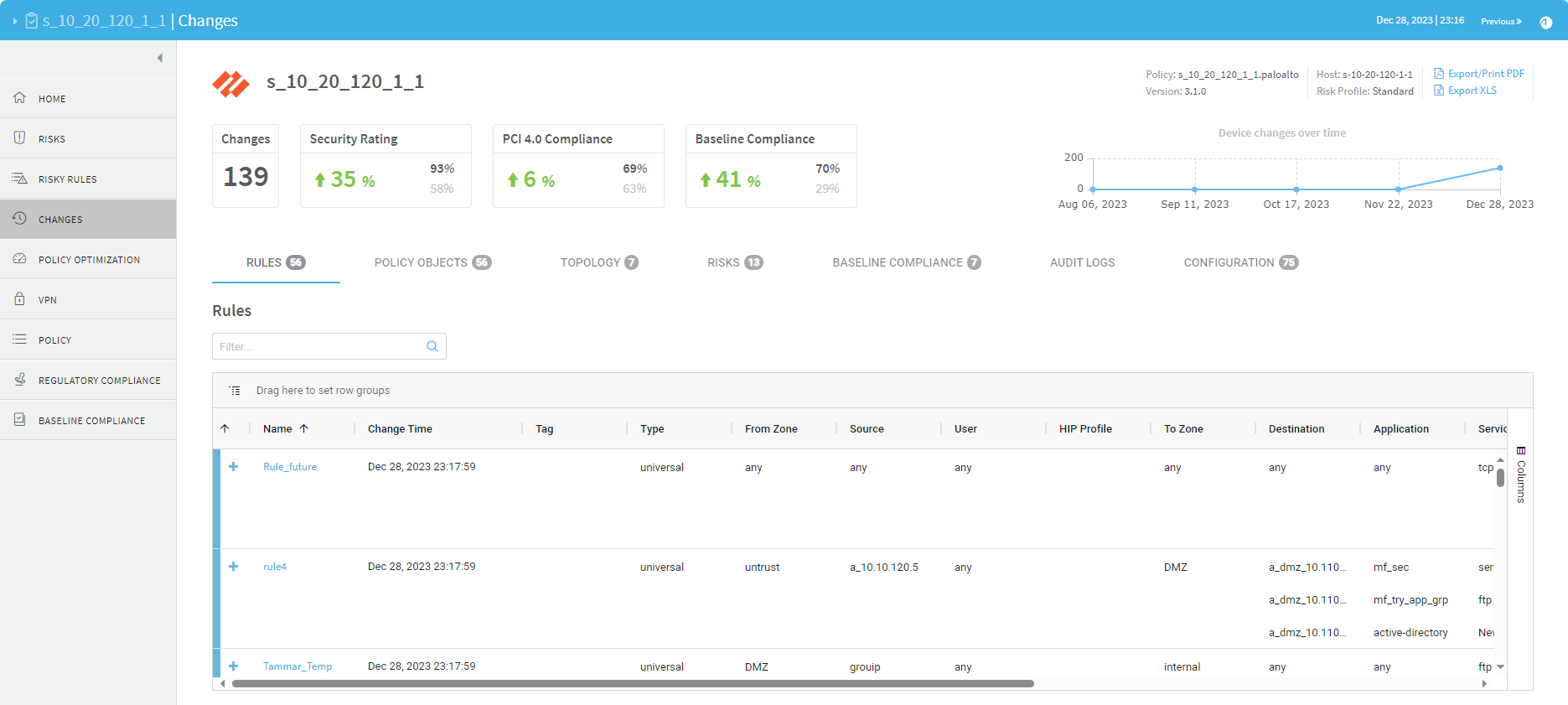Click the Home icon in sidebar
This screenshot has width=1568, height=705.
(19, 98)
